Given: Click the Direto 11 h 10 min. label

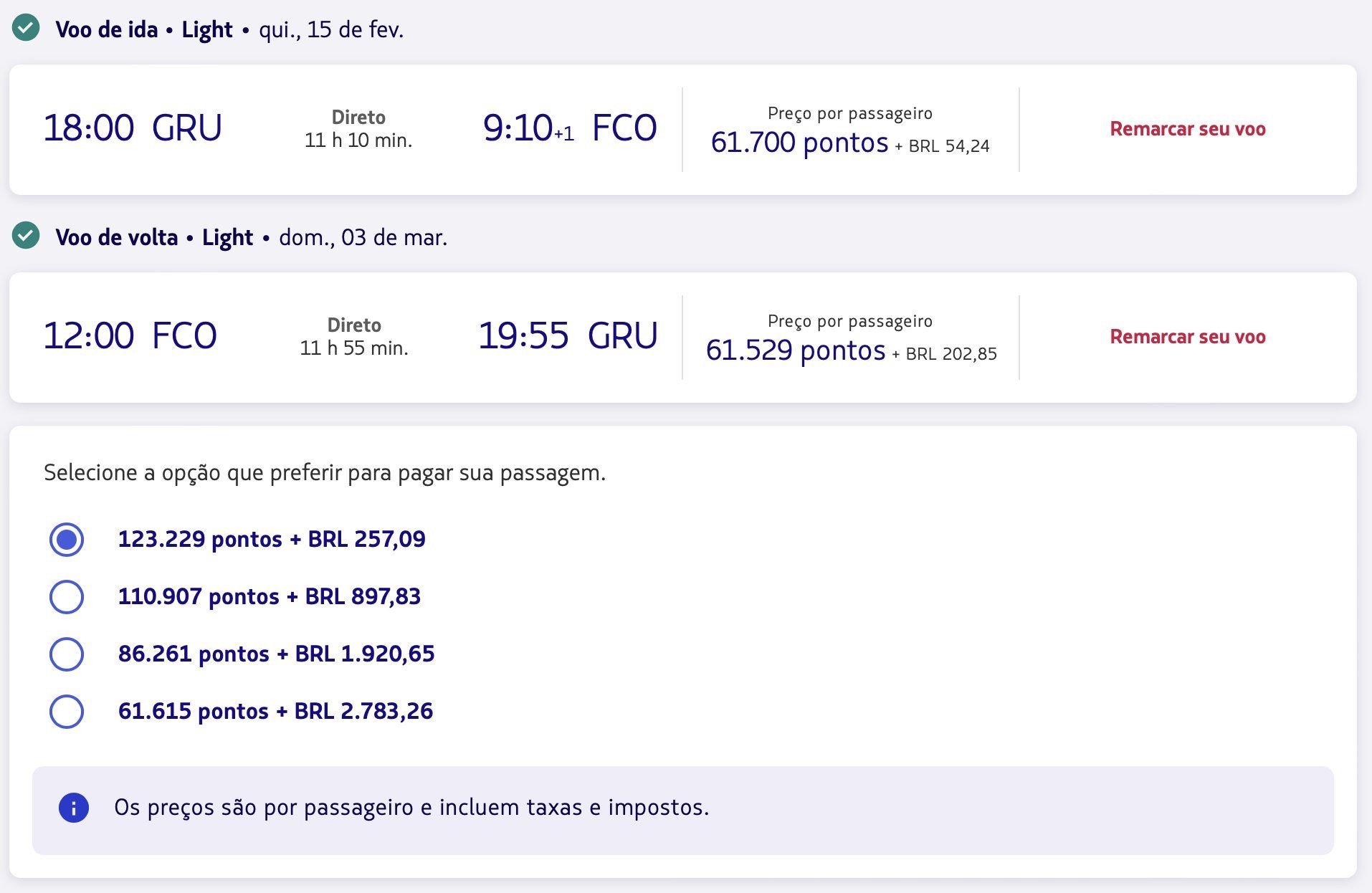Looking at the screenshot, I should pyautogui.click(x=358, y=129).
